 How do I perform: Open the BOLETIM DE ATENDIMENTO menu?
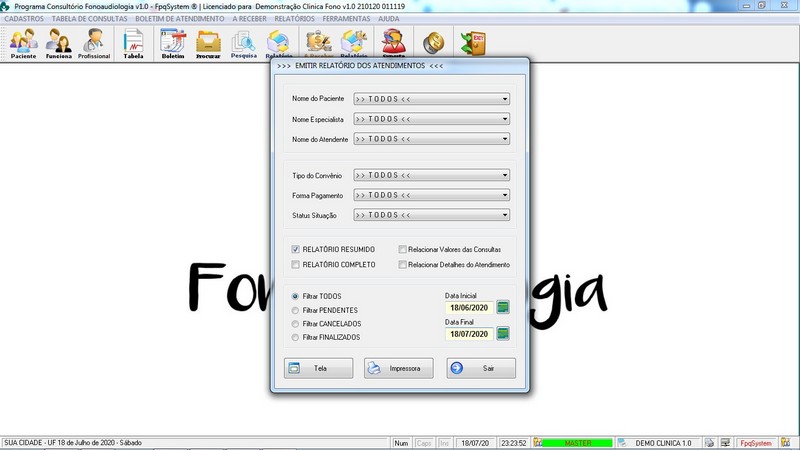[180, 18]
